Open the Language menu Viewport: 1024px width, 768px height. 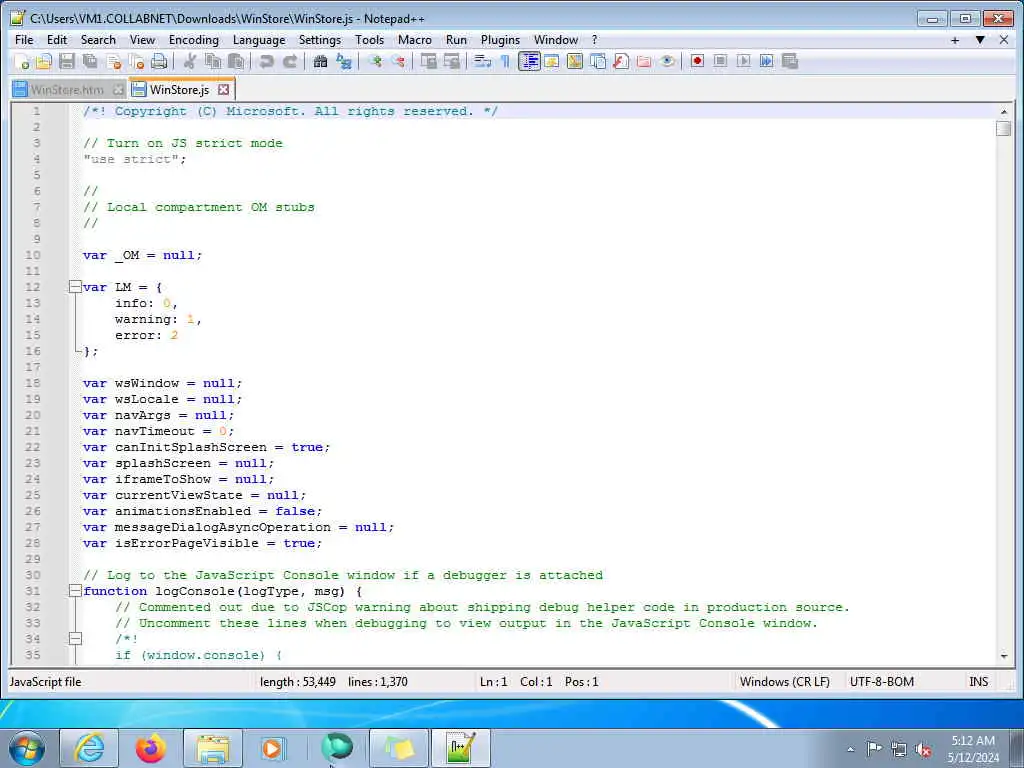click(x=259, y=40)
